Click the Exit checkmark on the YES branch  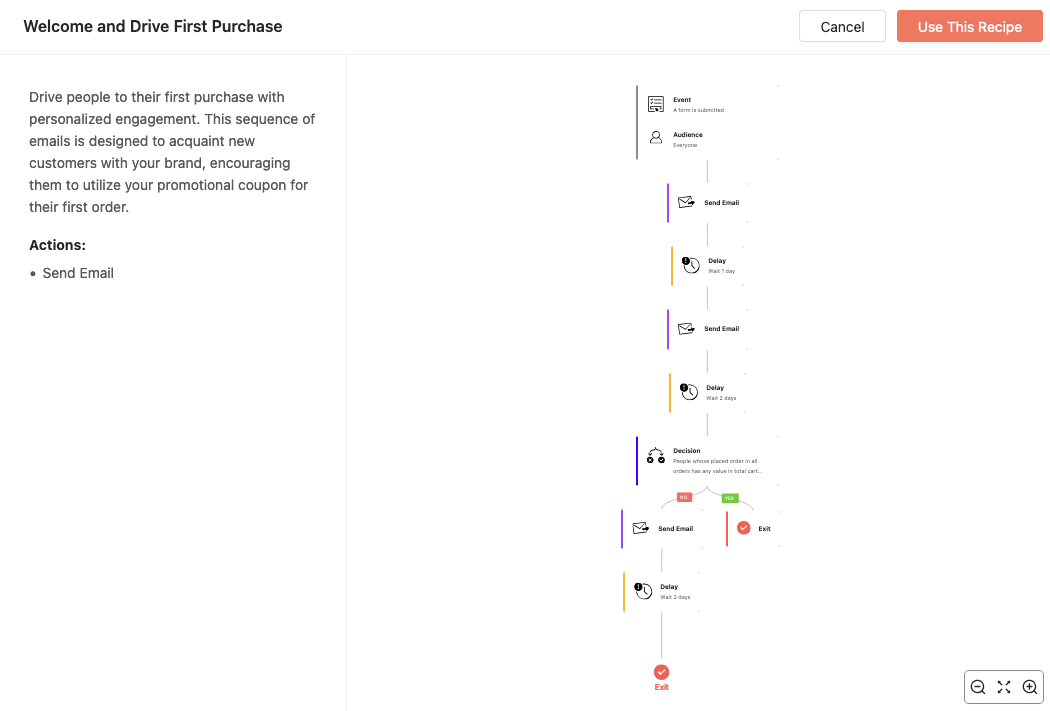[743, 528]
